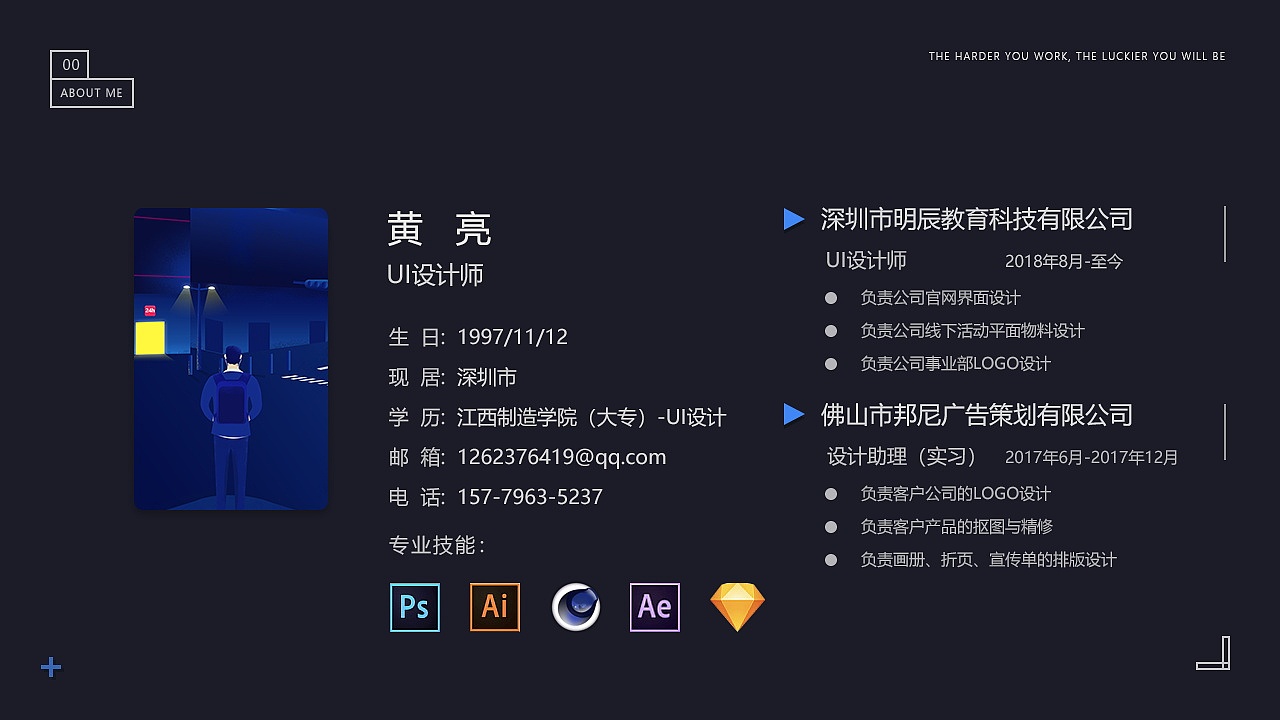Open the ABOUT ME tab
The width and height of the screenshot is (1280, 720).
(x=92, y=92)
